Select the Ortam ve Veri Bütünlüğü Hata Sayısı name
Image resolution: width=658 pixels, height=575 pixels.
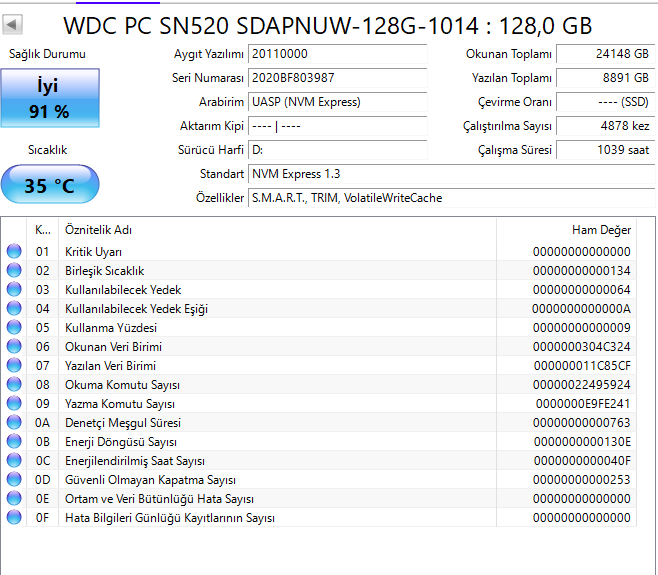pos(159,499)
